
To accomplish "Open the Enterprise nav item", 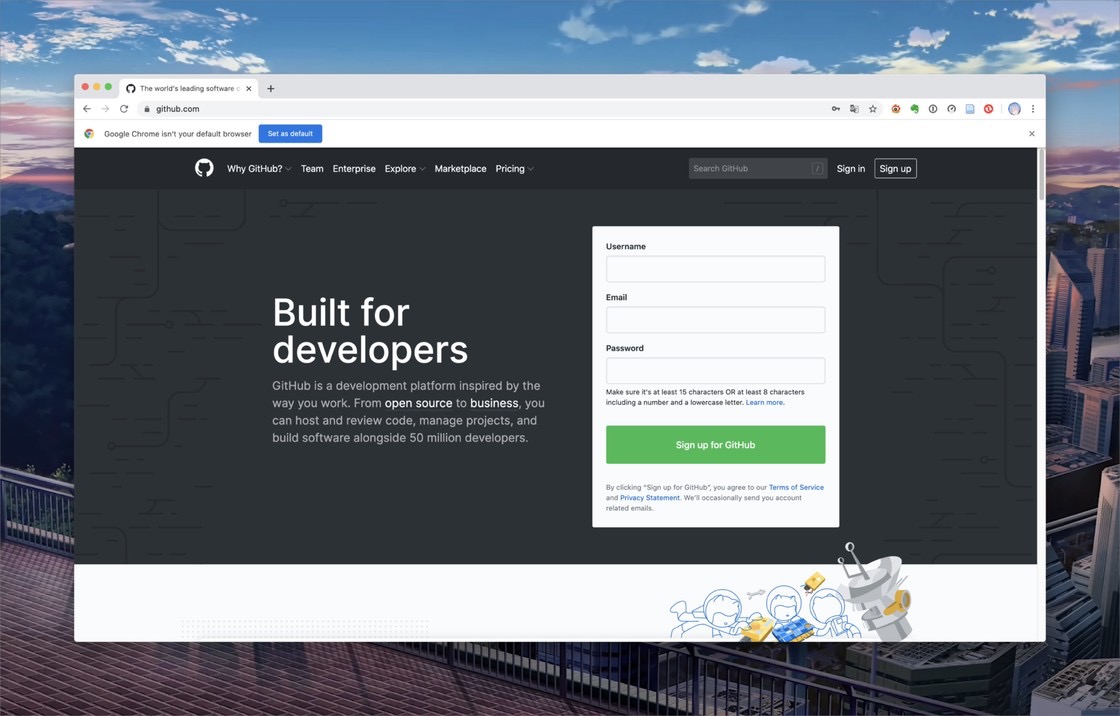I will click(x=354, y=169).
